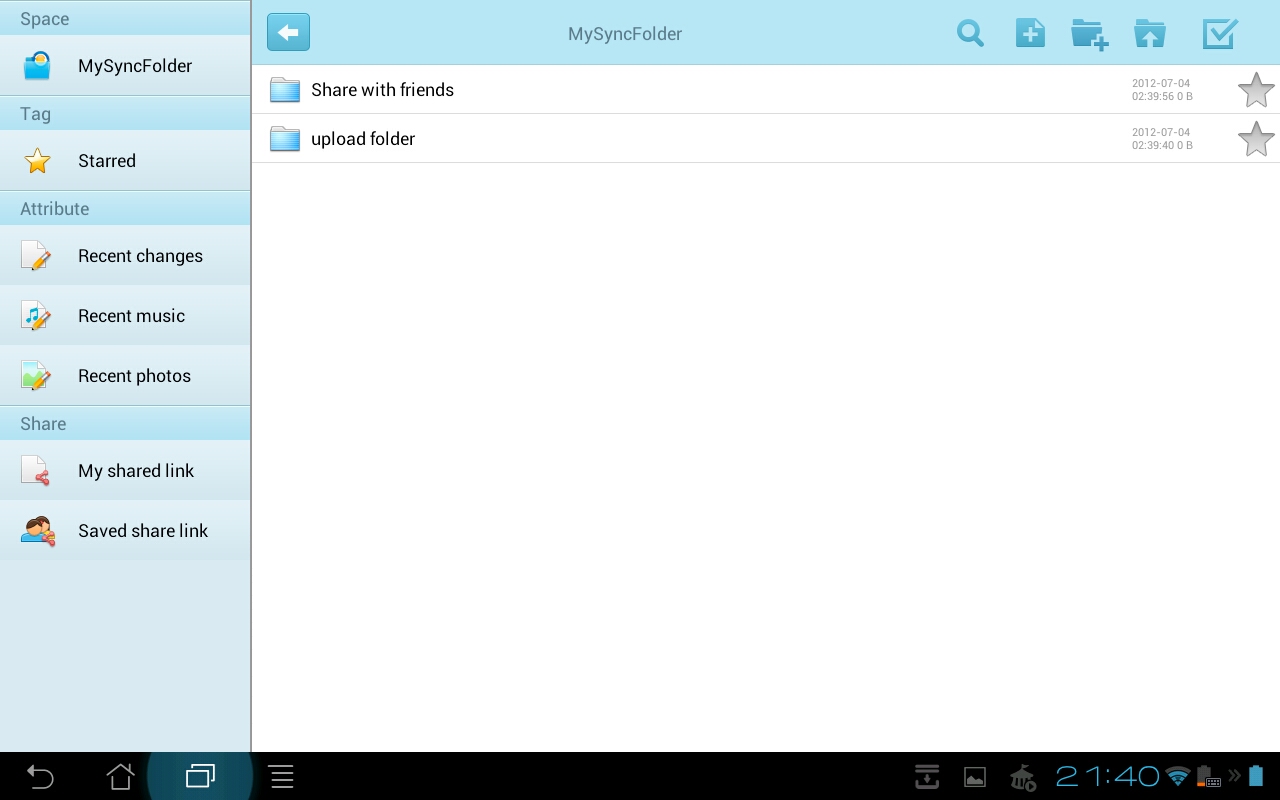This screenshot has width=1280, height=800.
Task: Click the yellow Starred star icon
Action: (37, 161)
